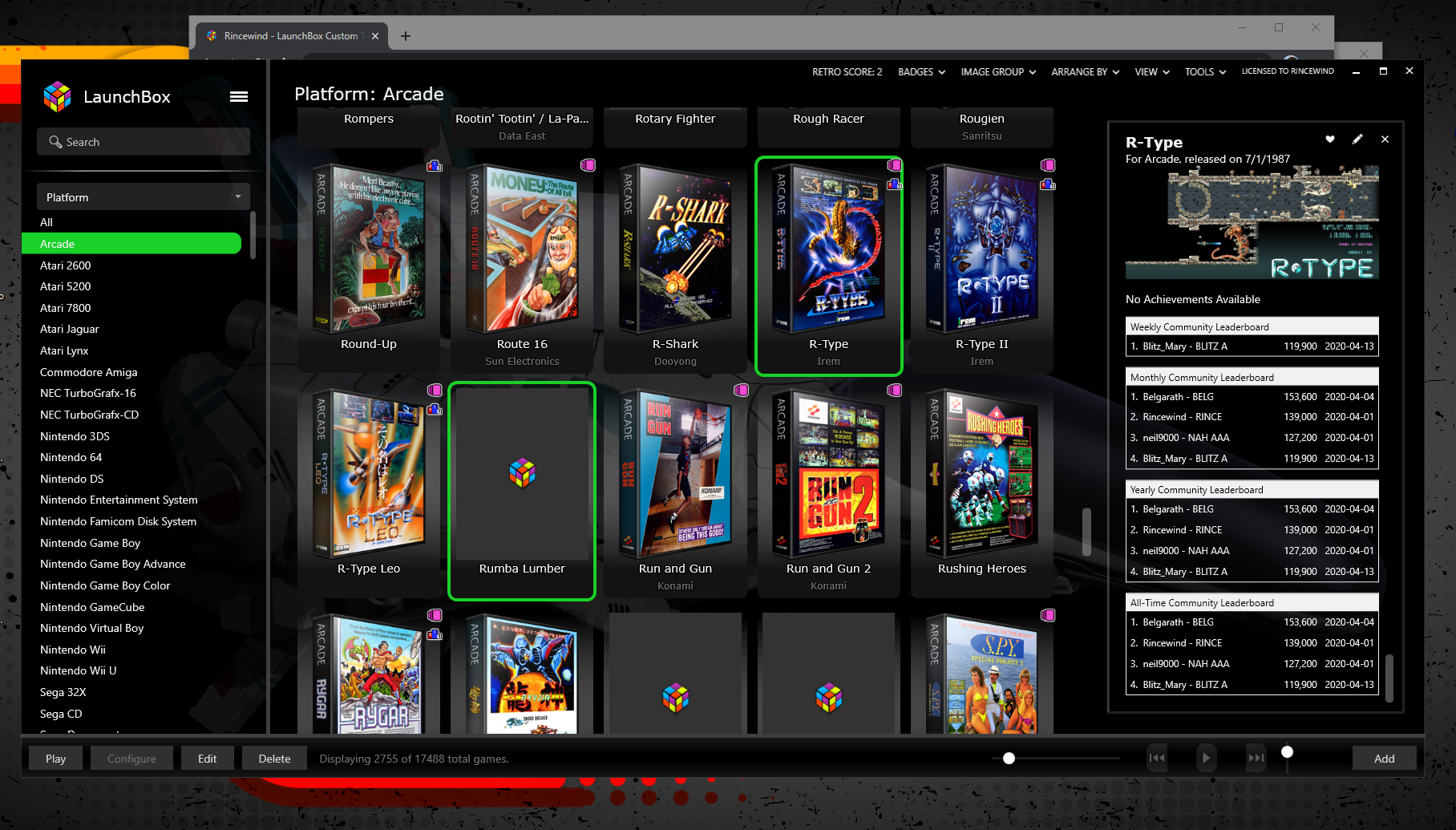The image size is (1456, 830).
Task: Click neil9000 row in All-Time Community Leaderboard
Action: pyautogui.click(x=1252, y=664)
